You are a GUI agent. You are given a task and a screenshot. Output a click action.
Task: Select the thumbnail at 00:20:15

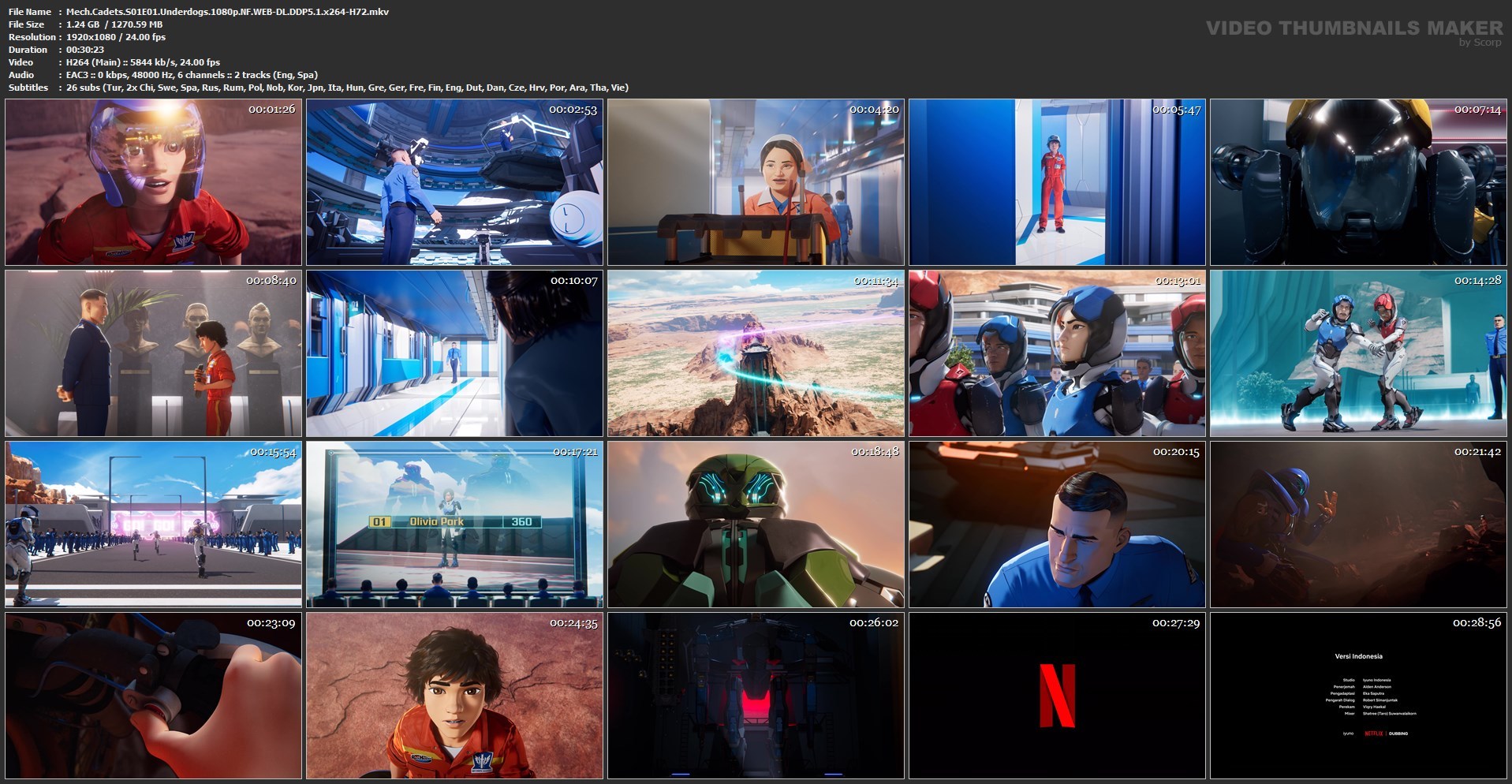(1058, 525)
